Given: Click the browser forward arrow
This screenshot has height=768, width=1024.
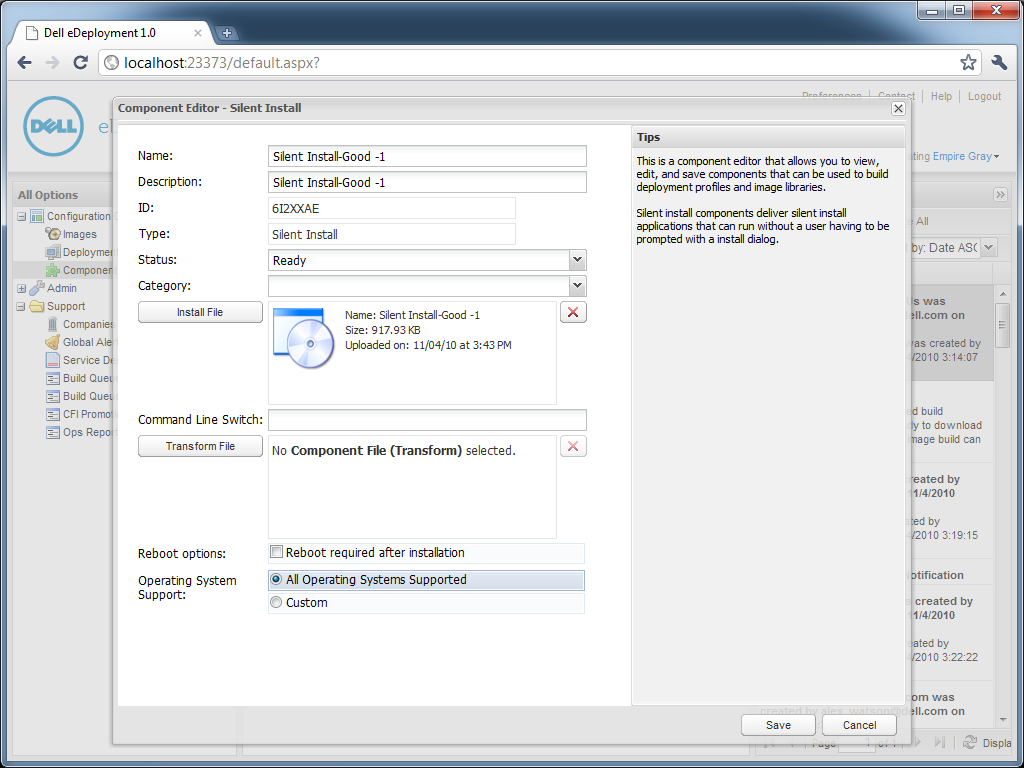Looking at the screenshot, I should pos(53,63).
